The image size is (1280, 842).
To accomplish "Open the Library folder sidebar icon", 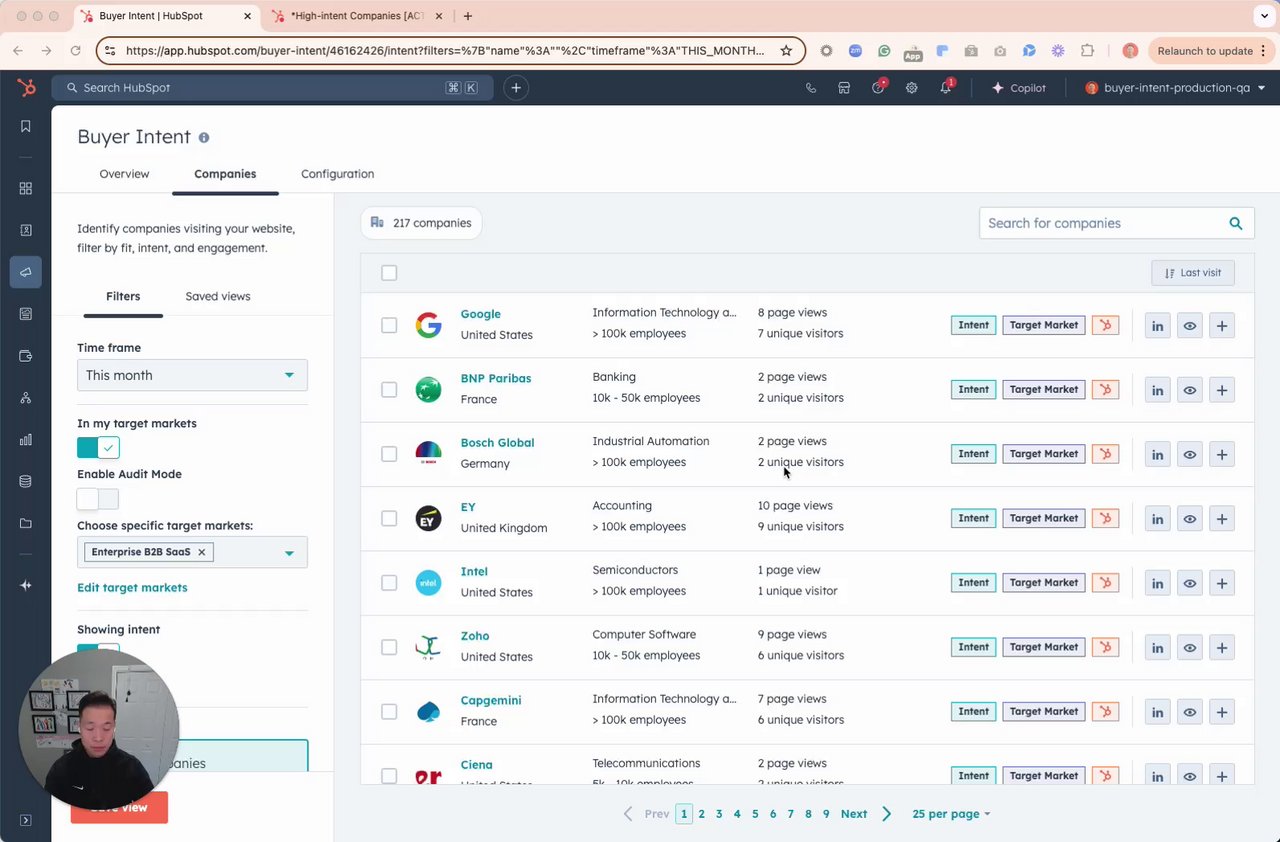I will coord(26,524).
